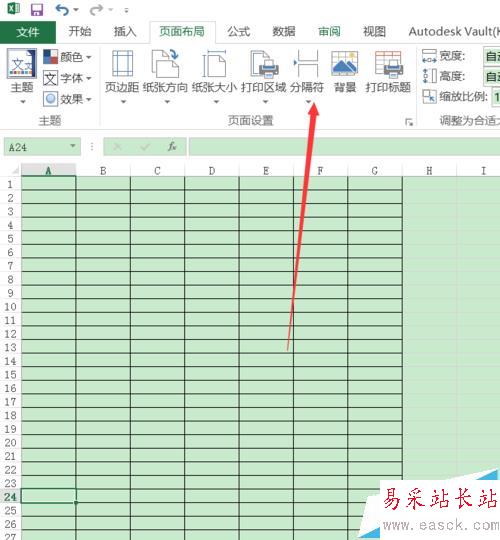Switch to the 插入 tab

coord(125,31)
